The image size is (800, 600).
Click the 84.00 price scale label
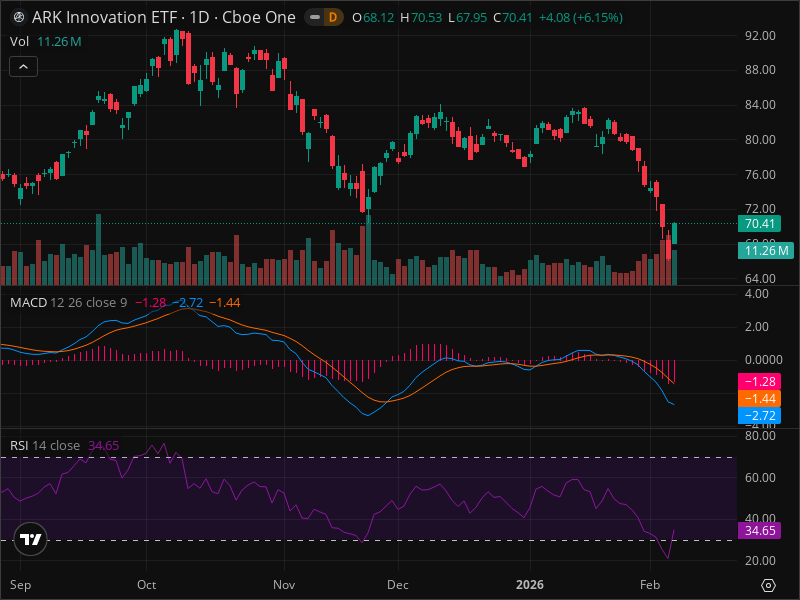[x=760, y=105]
